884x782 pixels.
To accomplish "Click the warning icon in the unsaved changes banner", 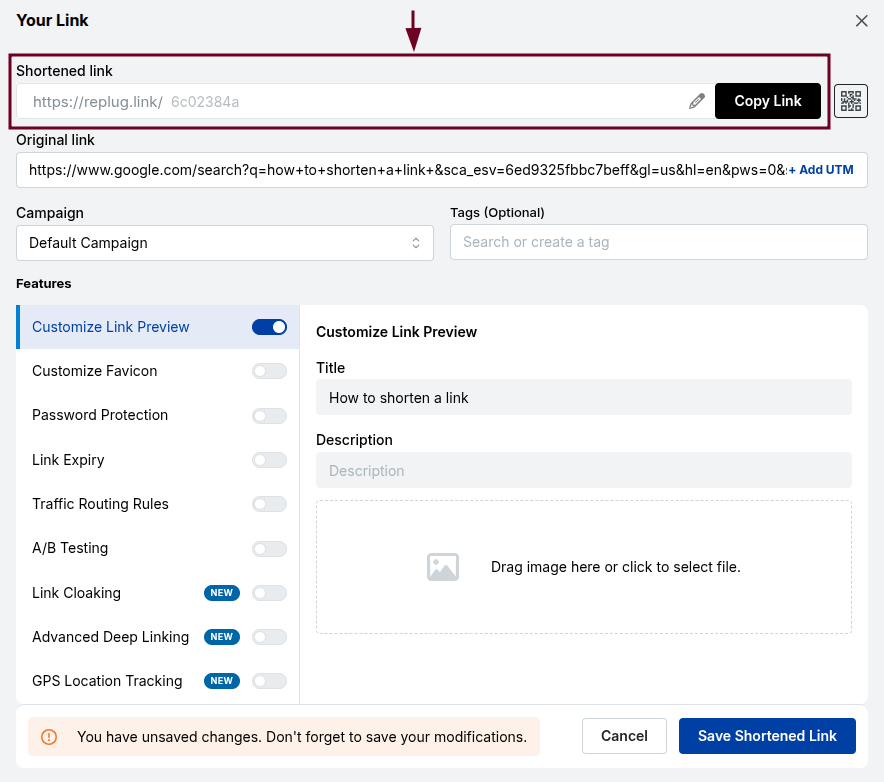I will coord(49,736).
